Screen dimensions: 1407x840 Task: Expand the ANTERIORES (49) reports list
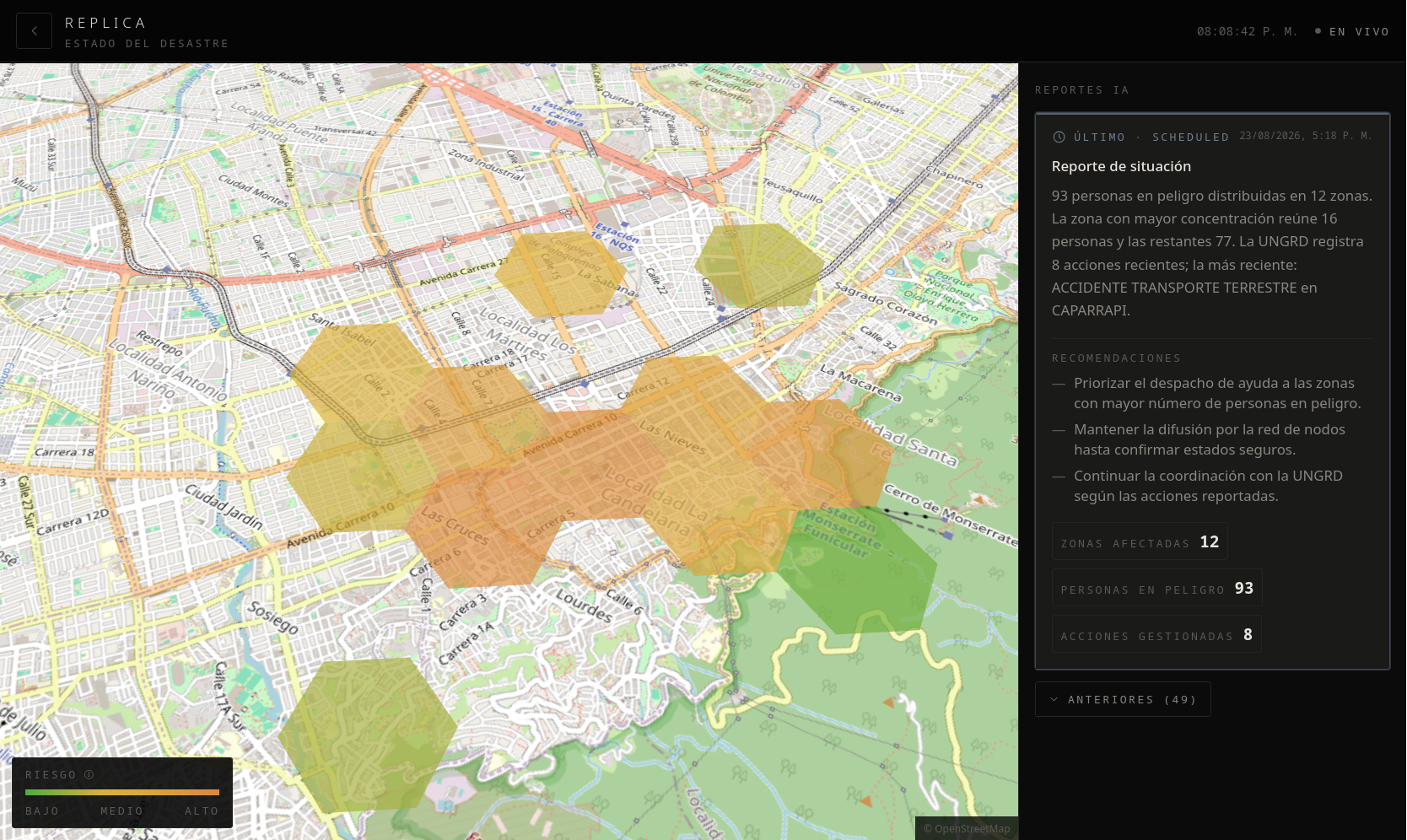1123,699
